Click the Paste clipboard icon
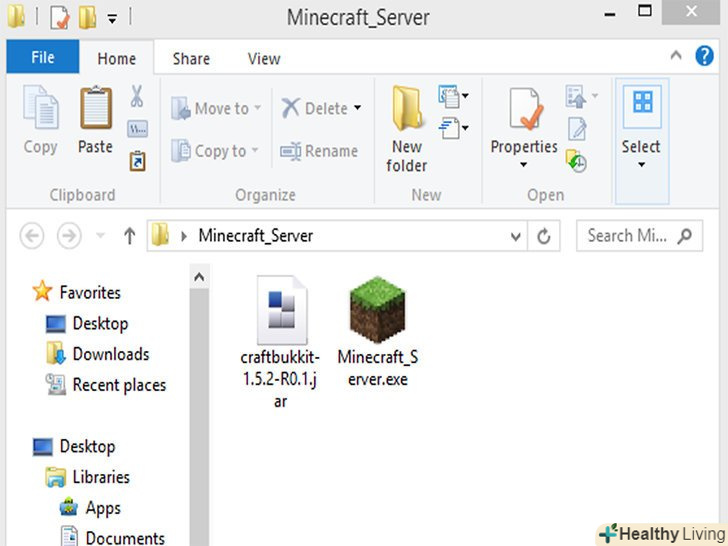Image resolution: width=728 pixels, height=546 pixels. (x=96, y=108)
